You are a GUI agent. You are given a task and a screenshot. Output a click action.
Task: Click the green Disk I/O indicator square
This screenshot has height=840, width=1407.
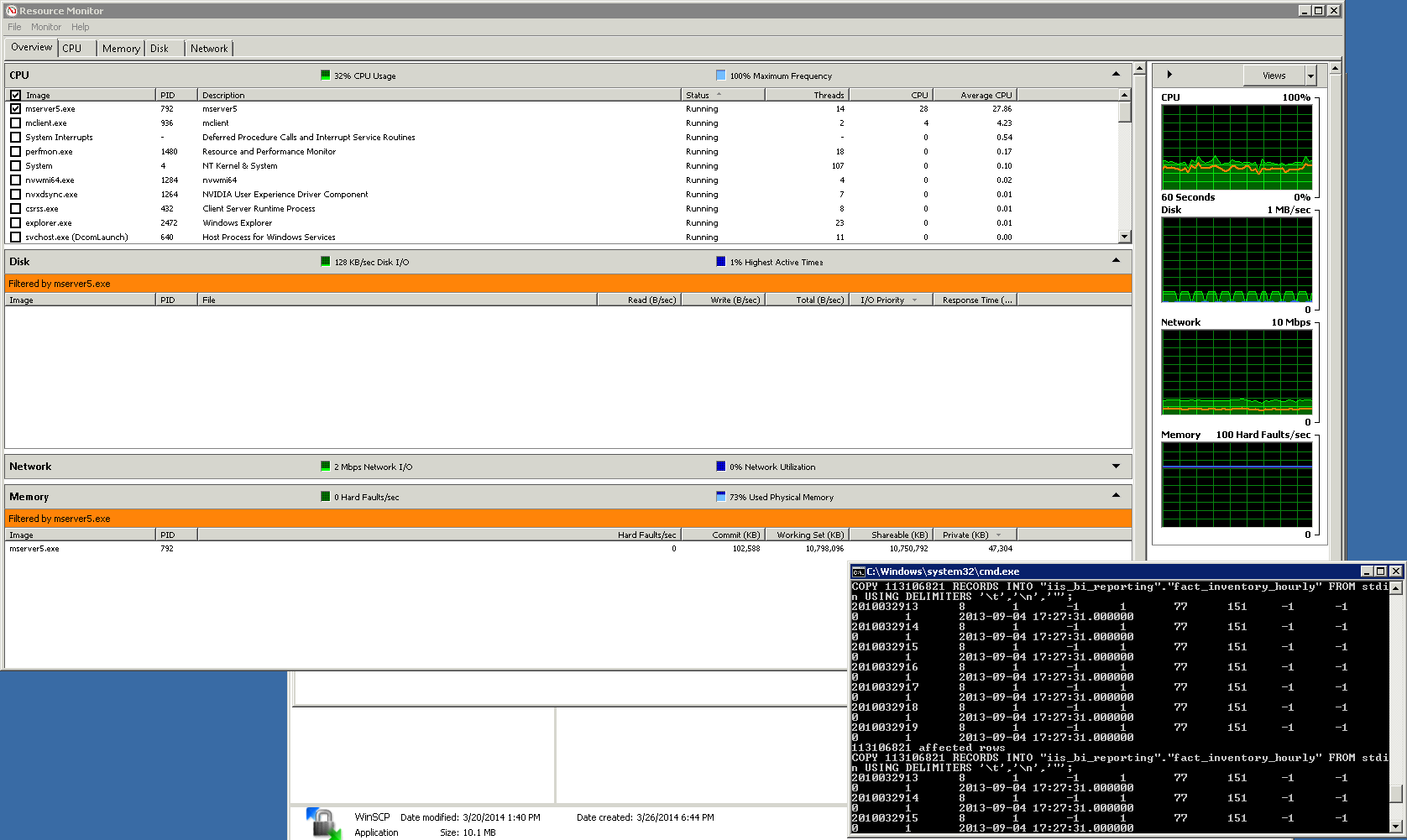point(326,262)
